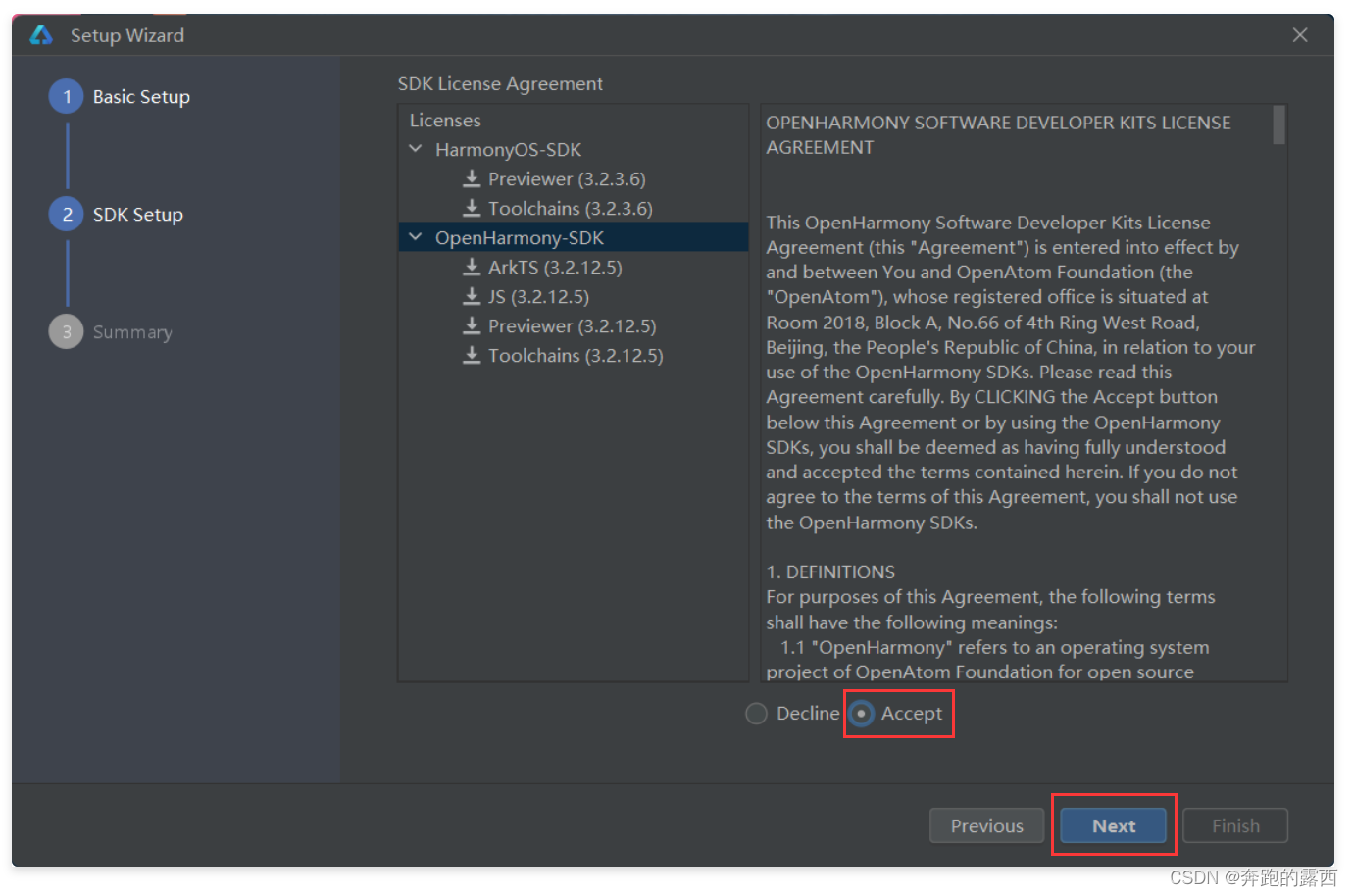Select Previewer (3.2.3.6) item
The height and width of the screenshot is (896, 1353).
click(x=567, y=178)
